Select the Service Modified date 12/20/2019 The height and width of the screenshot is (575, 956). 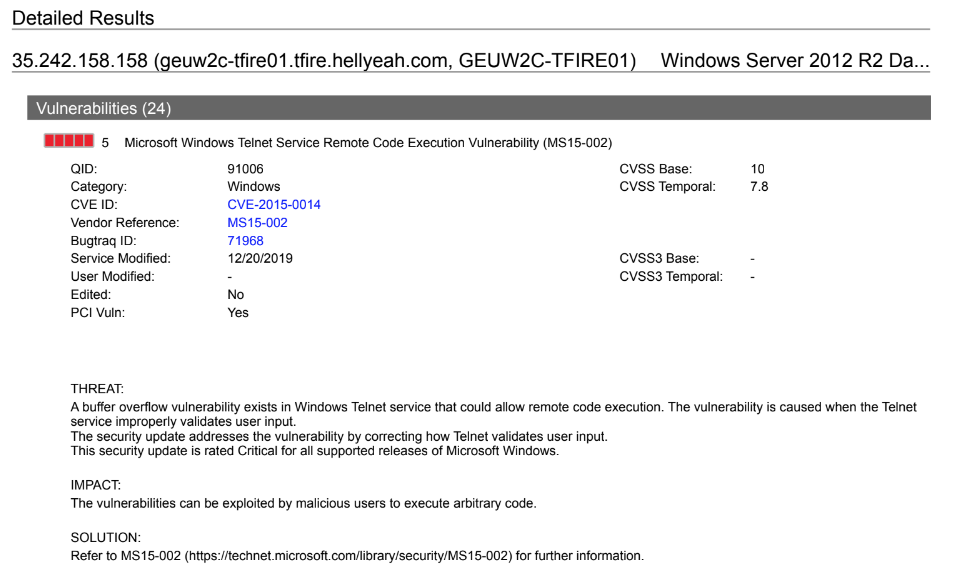260,259
